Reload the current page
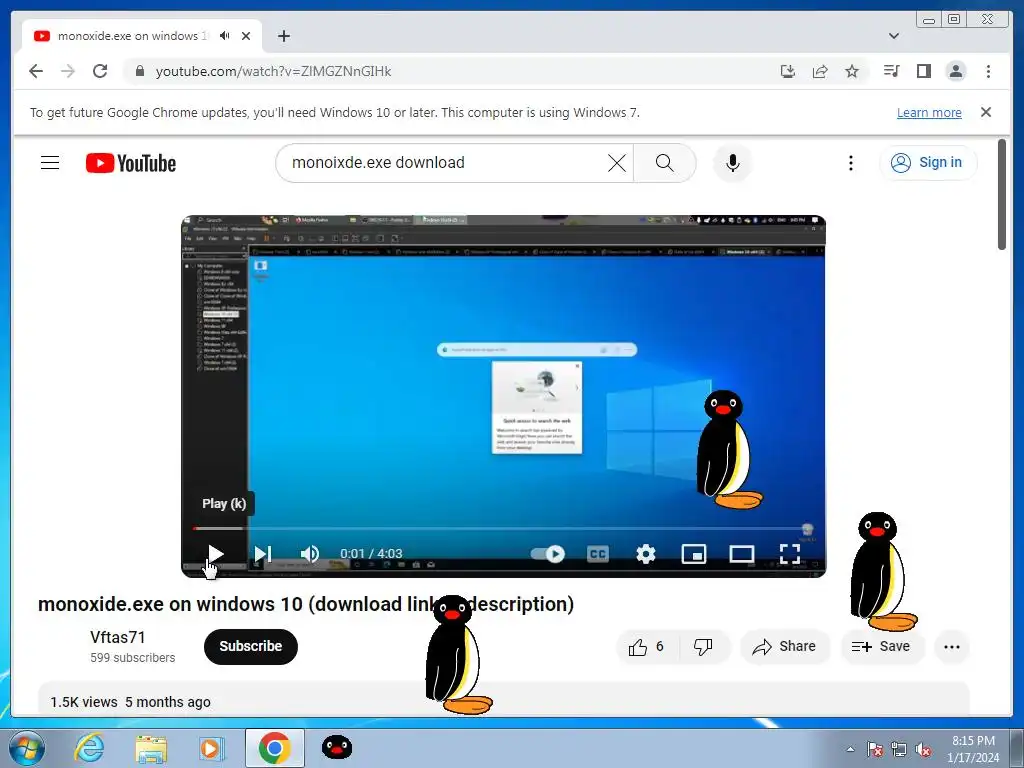 (100, 71)
